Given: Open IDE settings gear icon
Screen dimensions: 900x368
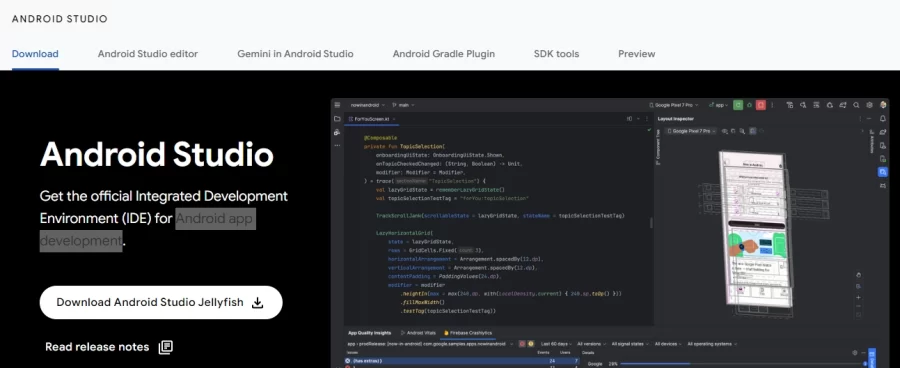Looking at the screenshot, I should click(x=870, y=105).
